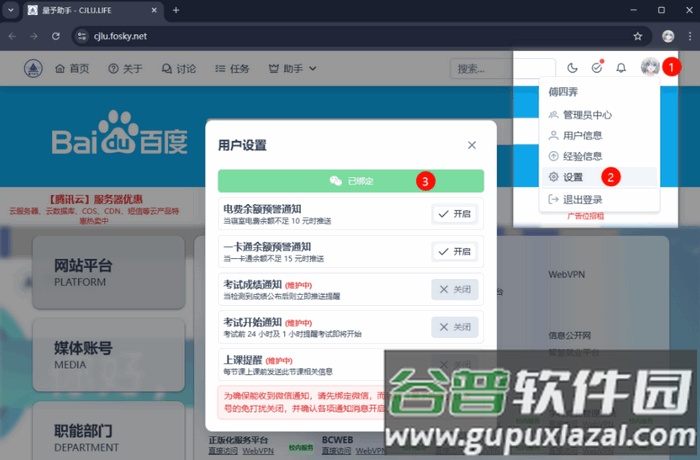
Task: Click the green 已绑定 WeChat button
Action: click(x=351, y=181)
